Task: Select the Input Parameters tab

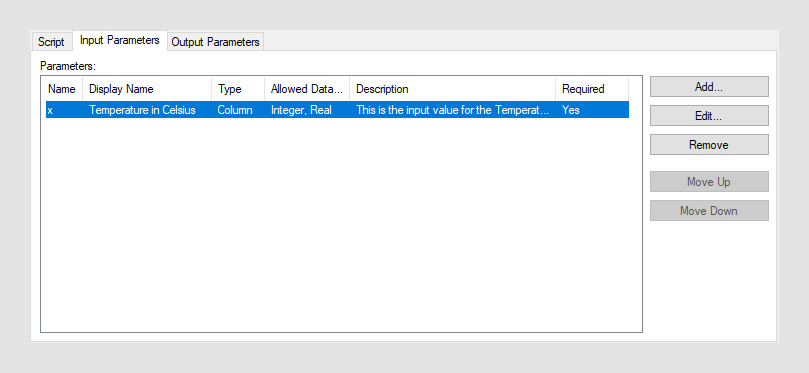Action: point(120,40)
